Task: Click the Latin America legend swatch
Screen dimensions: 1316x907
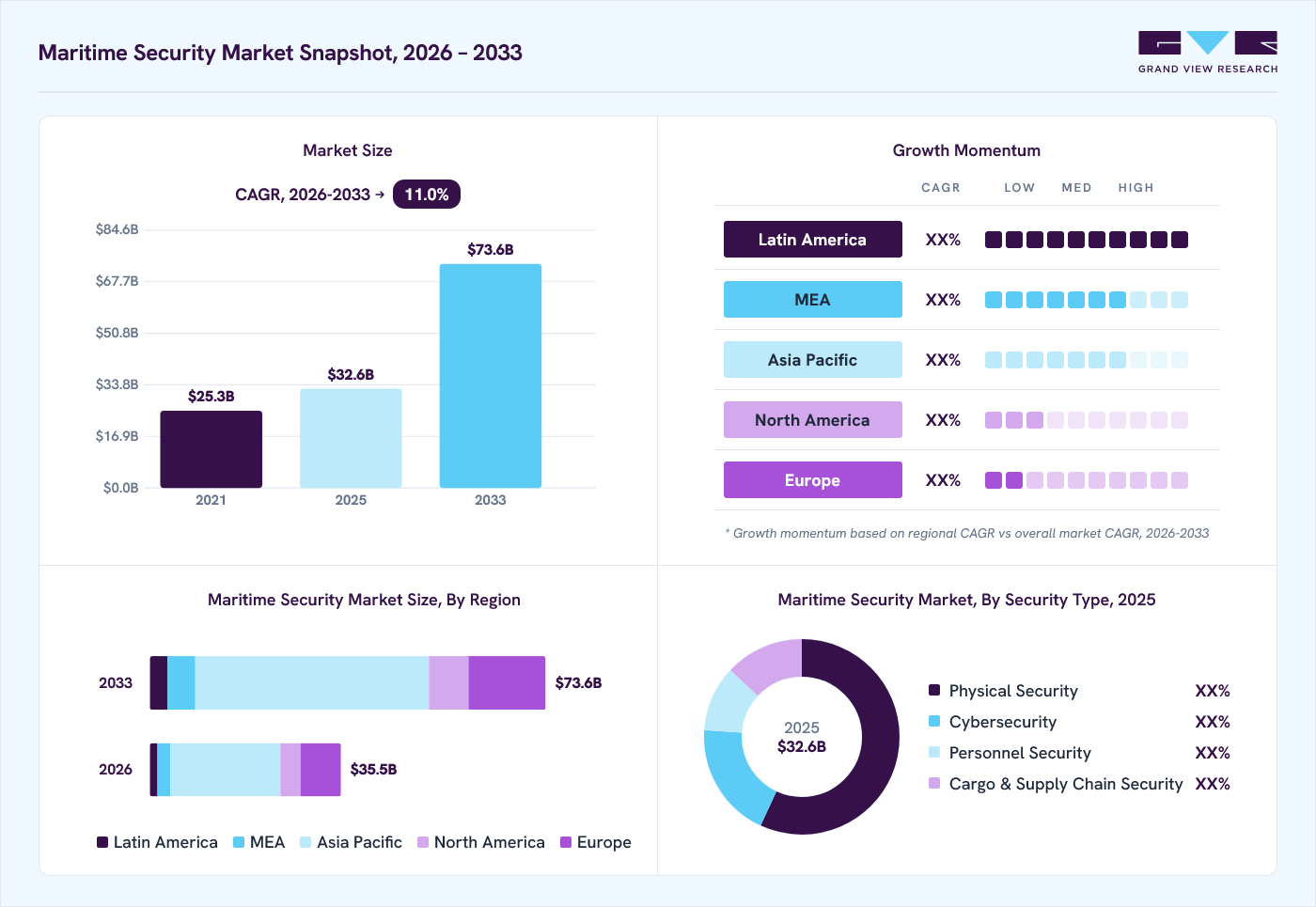Action: click(x=102, y=842)
